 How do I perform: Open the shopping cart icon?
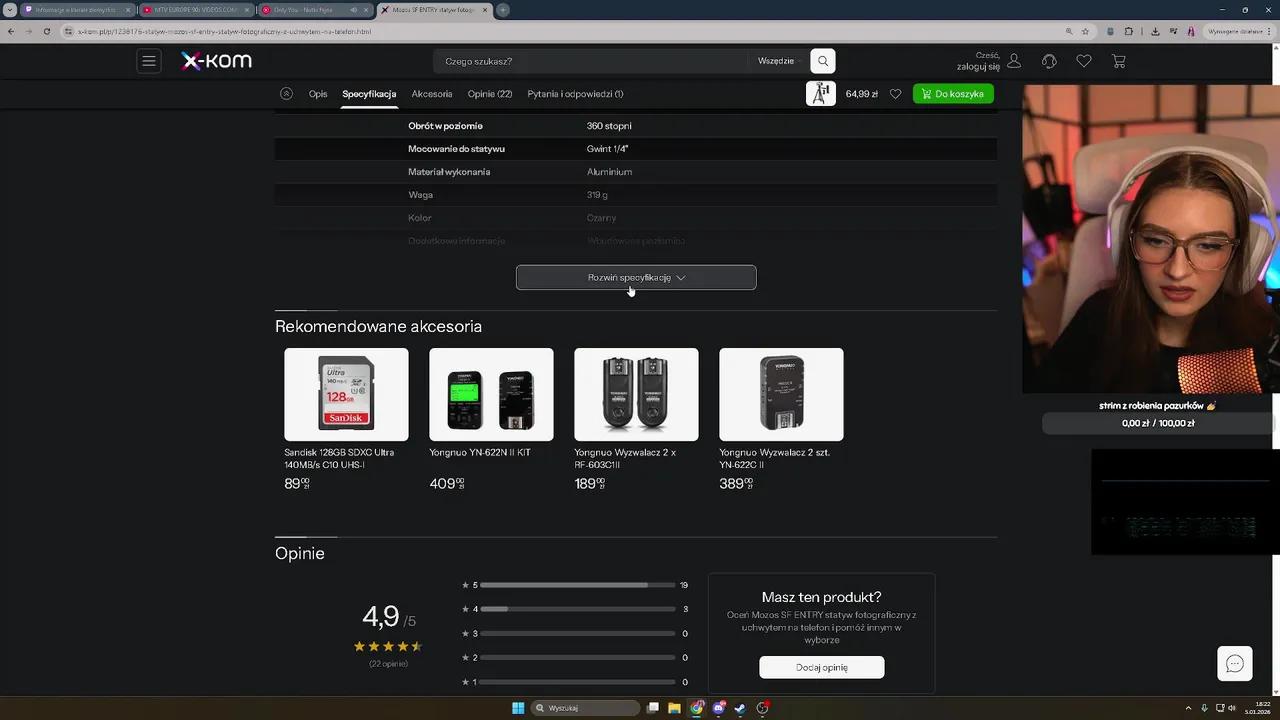[1119, 61]
